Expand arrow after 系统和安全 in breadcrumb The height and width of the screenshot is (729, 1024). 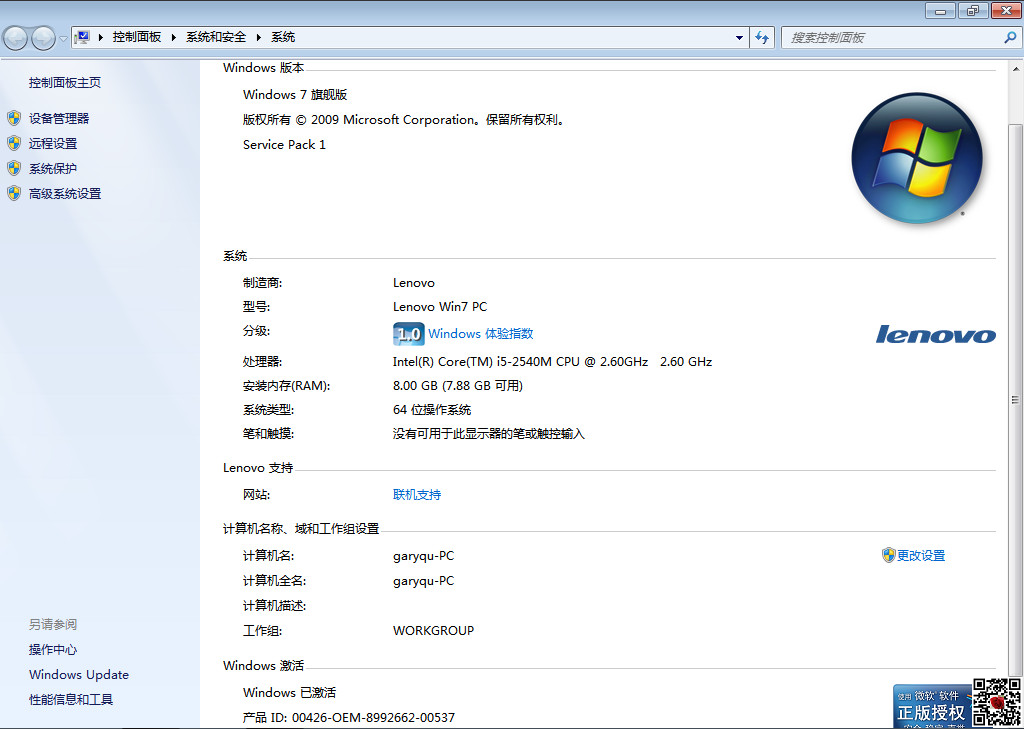tap(259, 37)
